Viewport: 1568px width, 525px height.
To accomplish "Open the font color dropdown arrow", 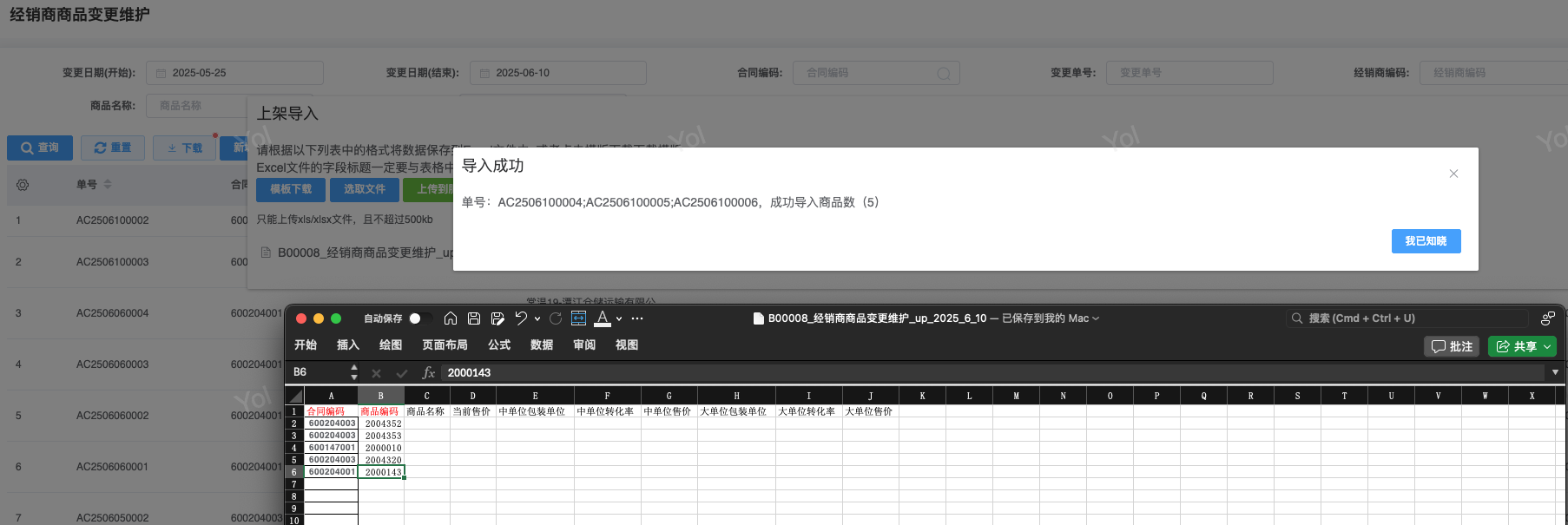I will pyautogui.click(x=619, y=318).
